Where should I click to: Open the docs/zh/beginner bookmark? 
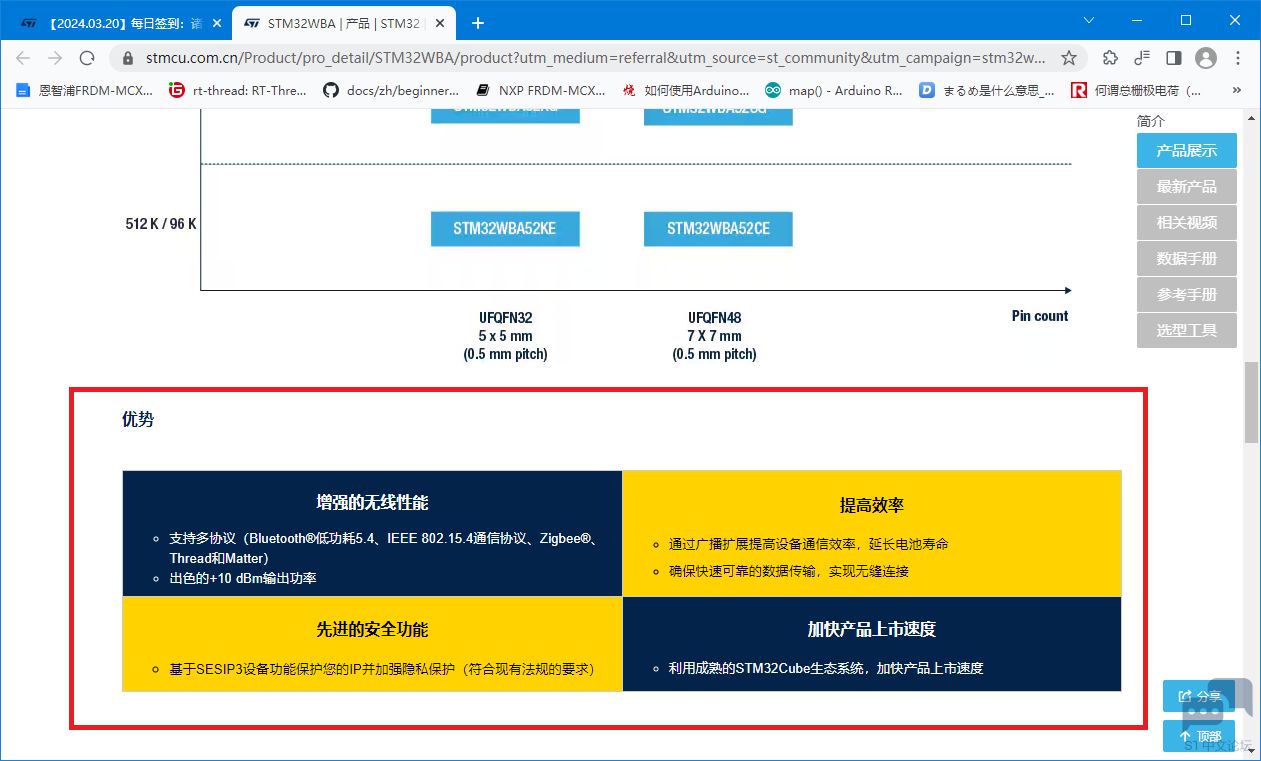[391, 90]
